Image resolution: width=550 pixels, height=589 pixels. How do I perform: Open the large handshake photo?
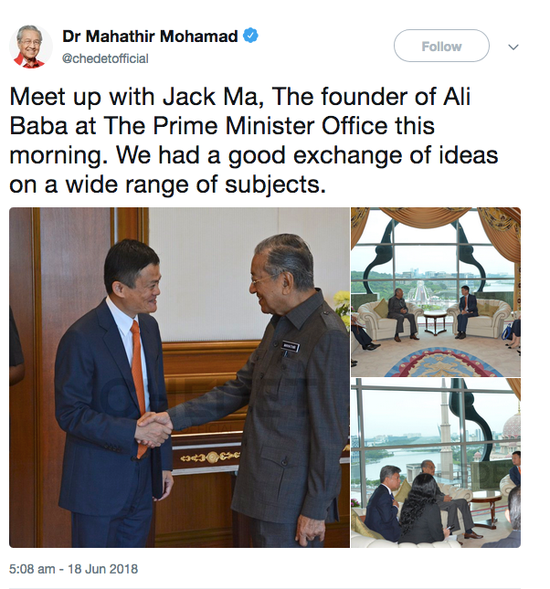[179, 377]
